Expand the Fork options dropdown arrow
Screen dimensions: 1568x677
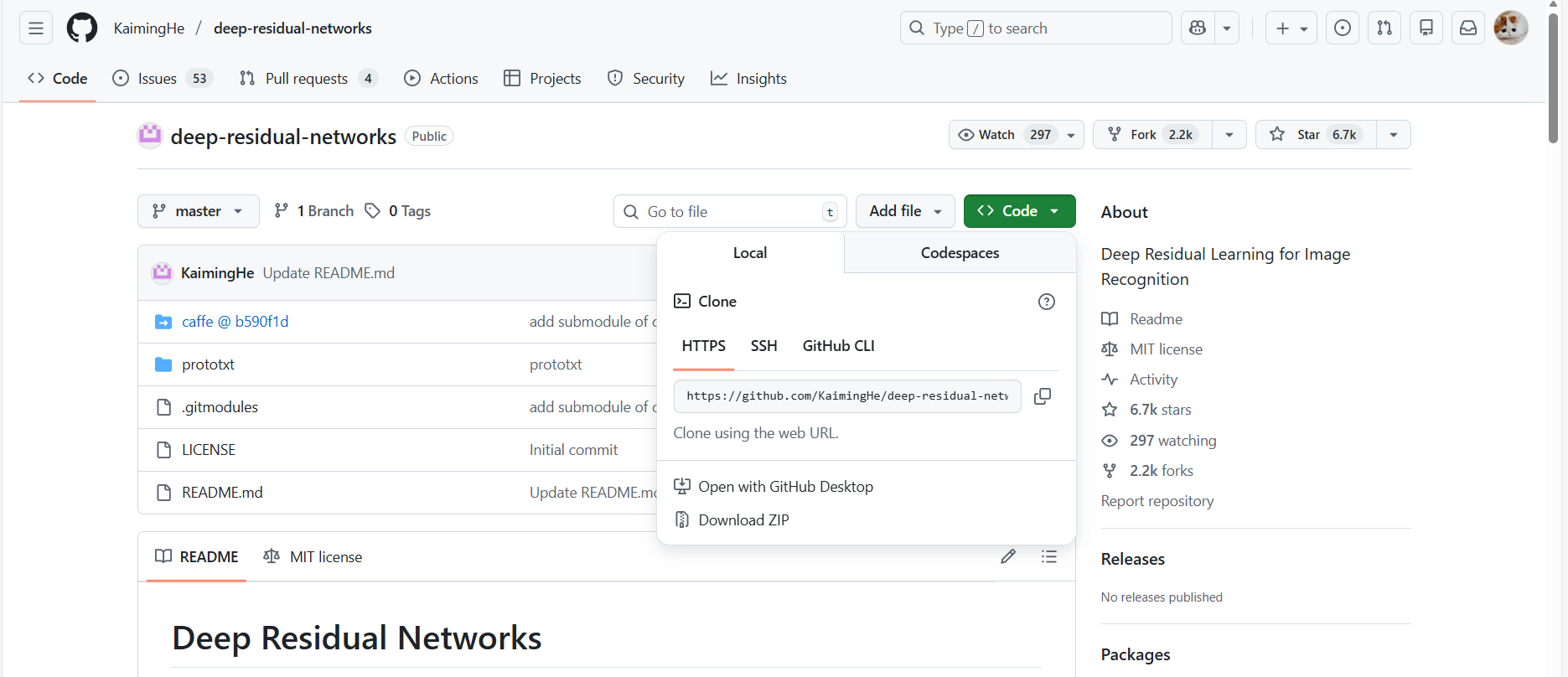coord(1229,135)
